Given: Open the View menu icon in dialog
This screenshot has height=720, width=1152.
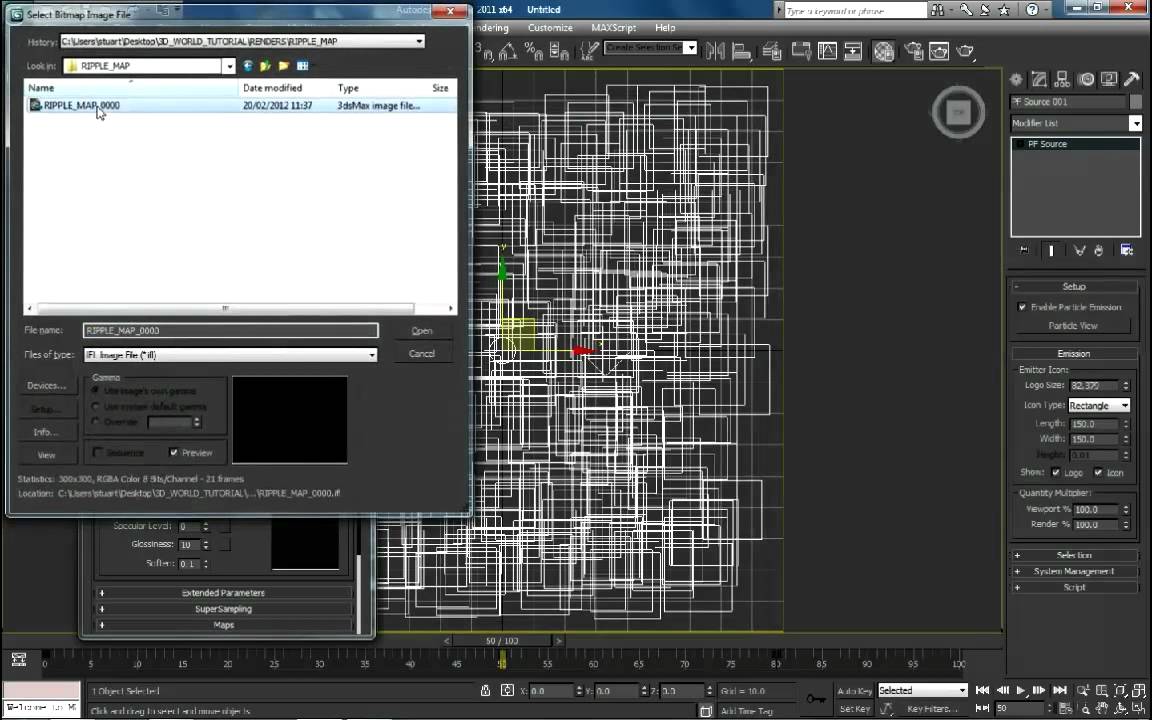Looking at the screenshot, I should click(x=303, y=65).
